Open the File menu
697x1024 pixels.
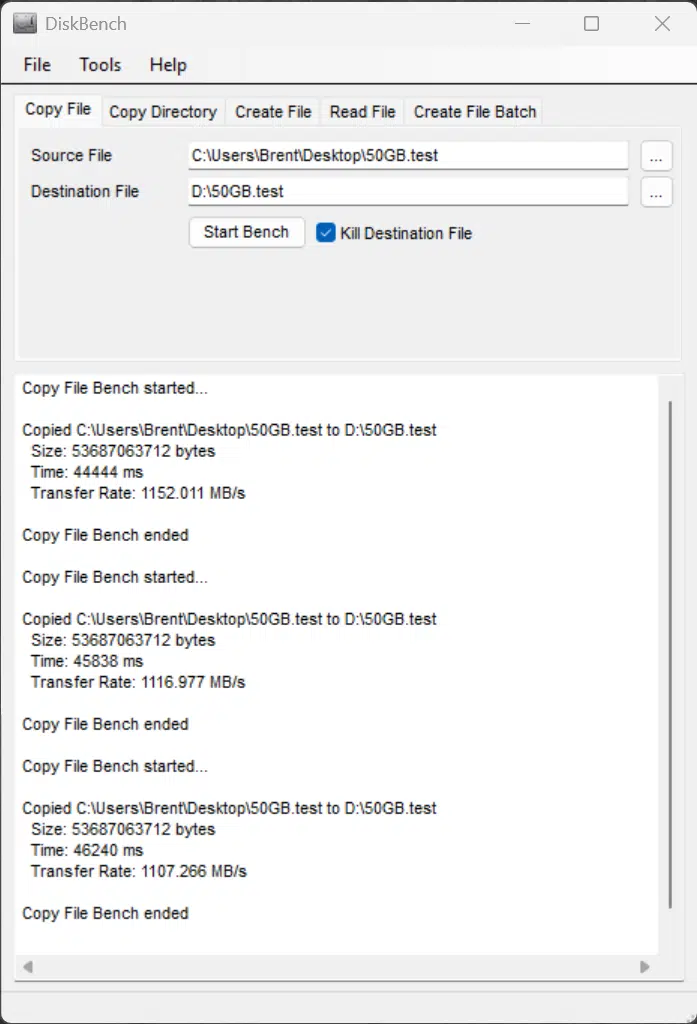click(37, 65)
